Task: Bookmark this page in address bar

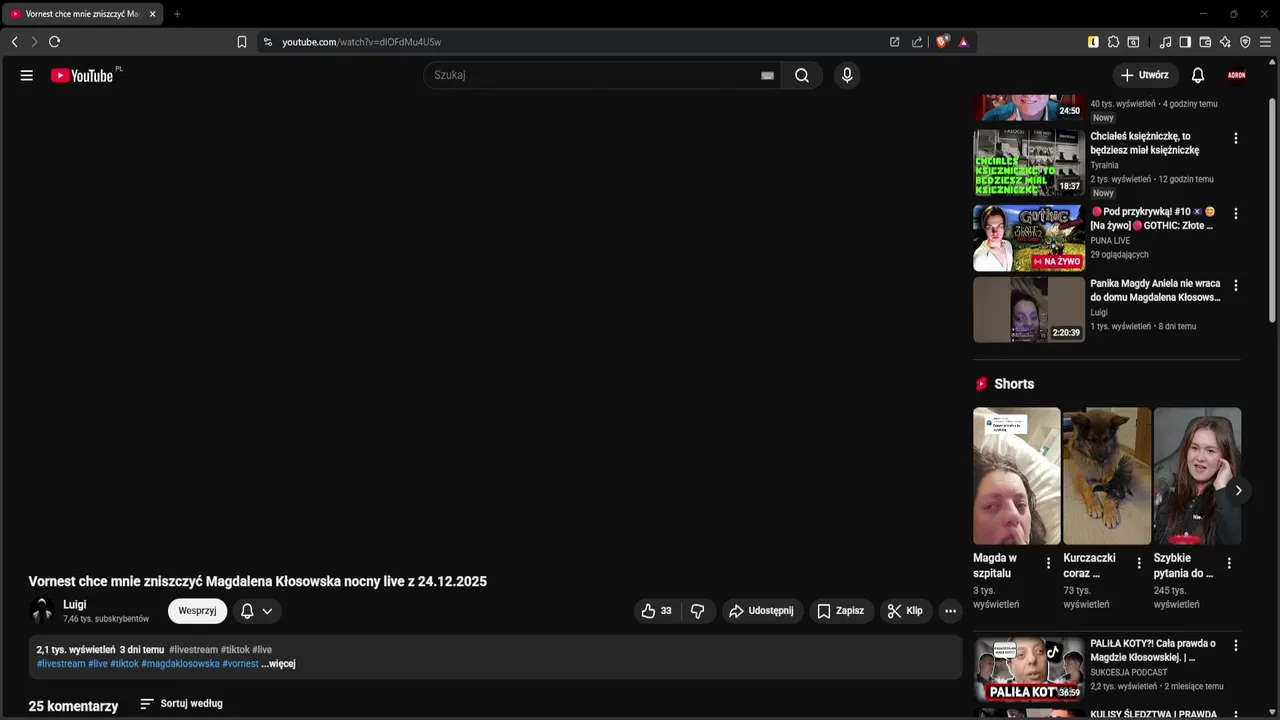Action: coord(242,42)
